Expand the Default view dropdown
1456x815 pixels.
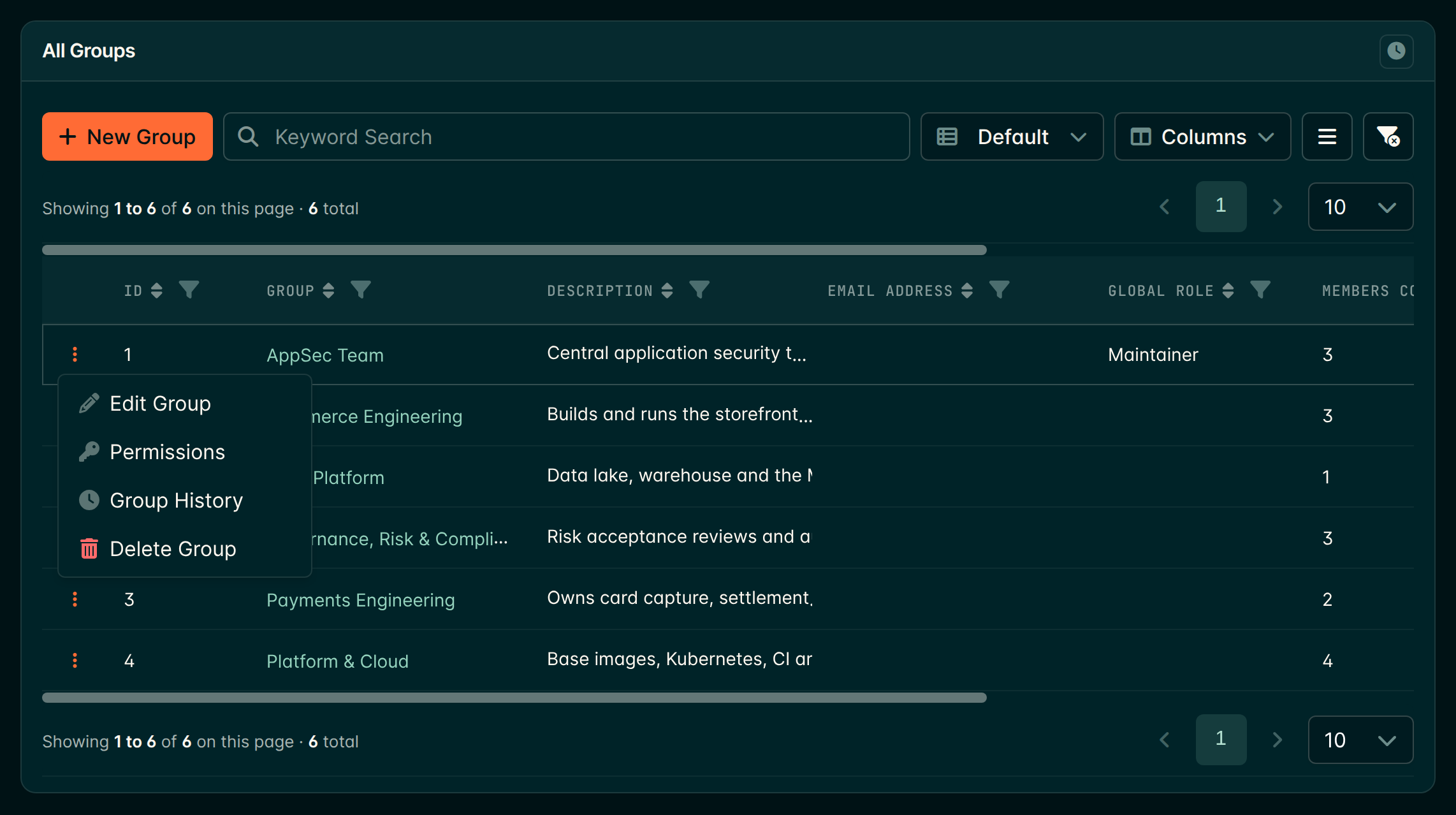coord(1012,136)
